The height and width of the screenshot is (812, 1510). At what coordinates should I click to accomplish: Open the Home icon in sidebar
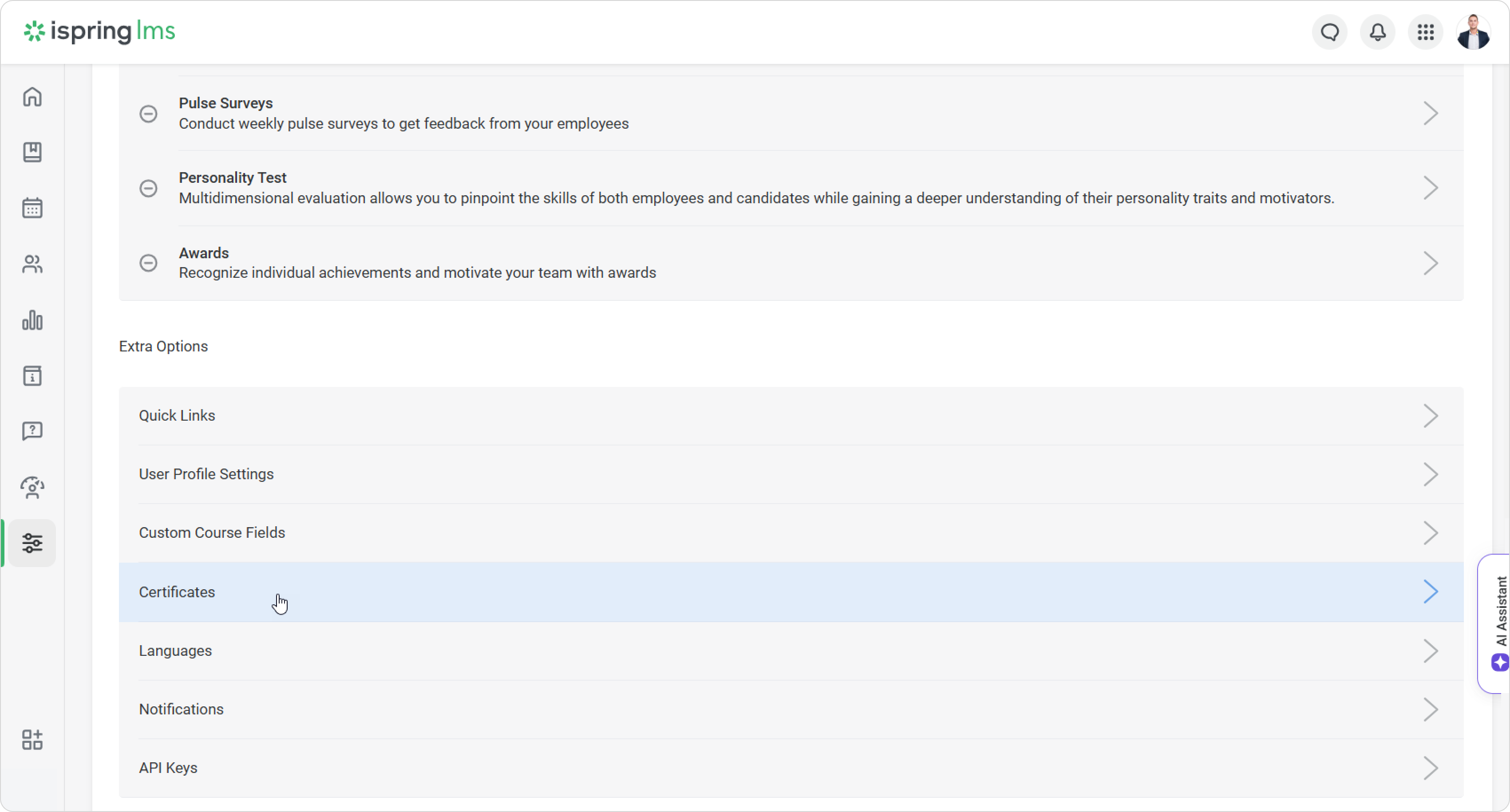coord(32,97)
